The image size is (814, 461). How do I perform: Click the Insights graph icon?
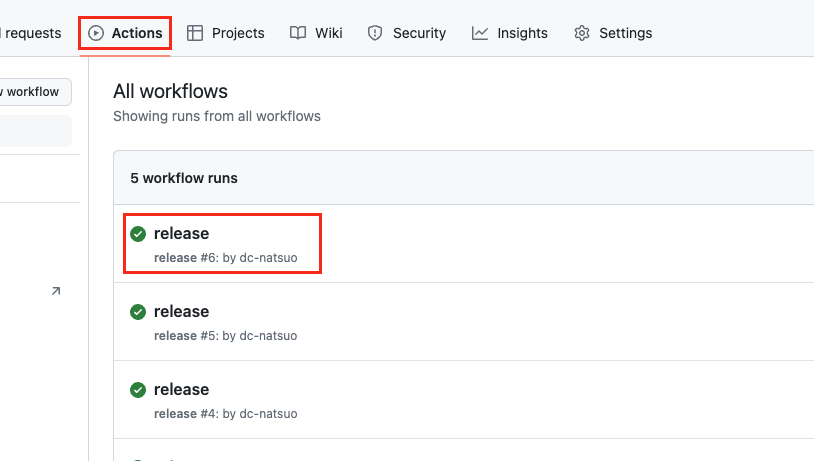pyautogui.click(x=480, y=33)
